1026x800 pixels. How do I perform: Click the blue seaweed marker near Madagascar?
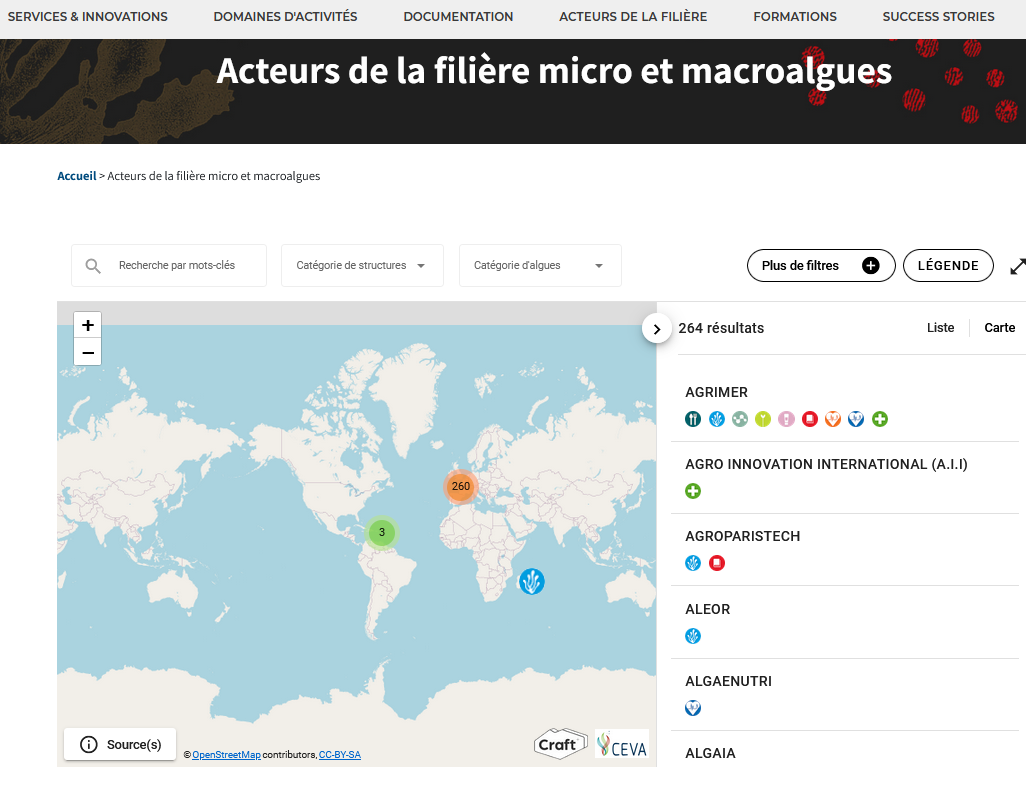[x=531, y=581]
